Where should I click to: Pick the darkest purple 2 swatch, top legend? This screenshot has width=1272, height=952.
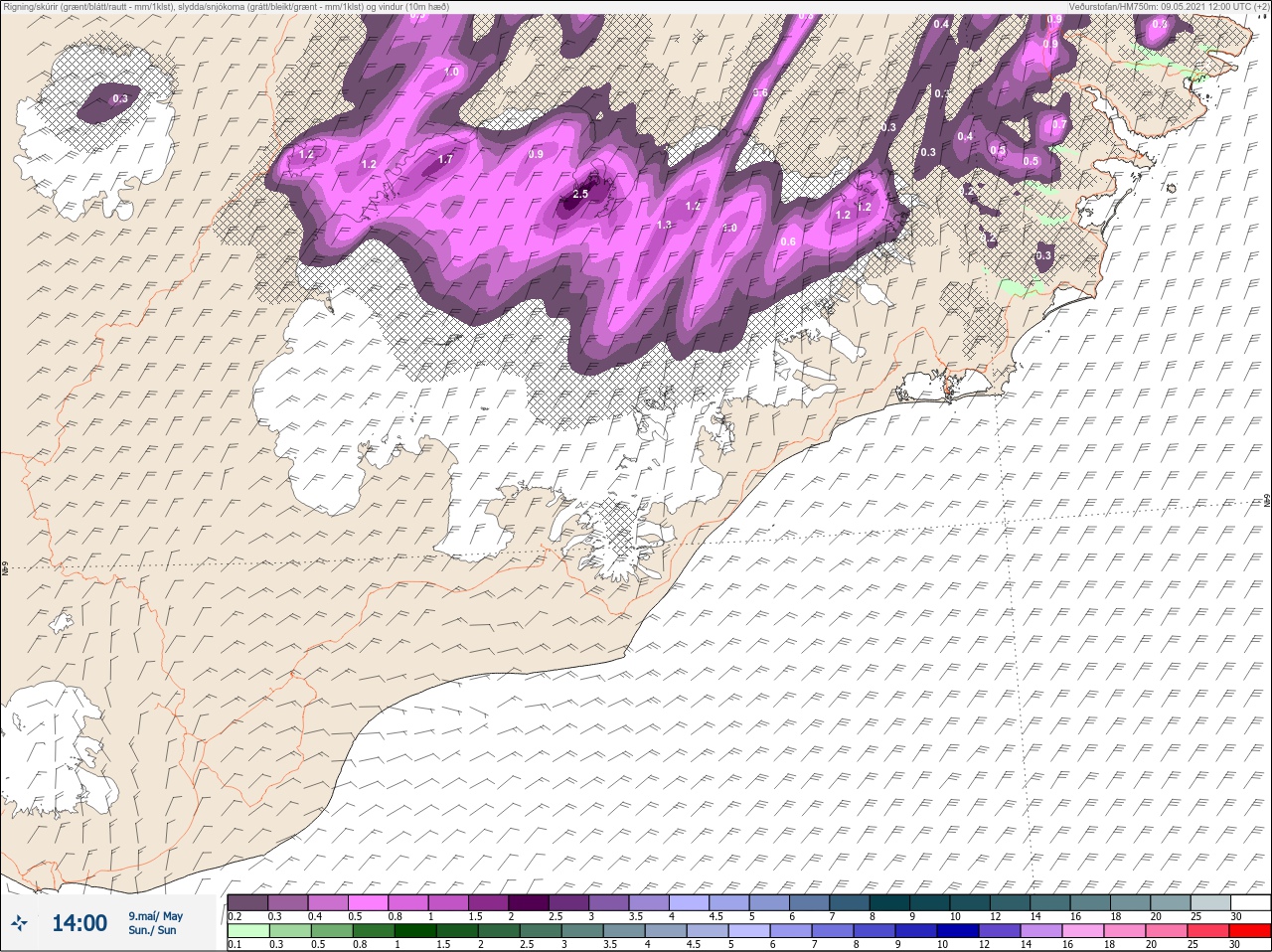coord(529,902)
